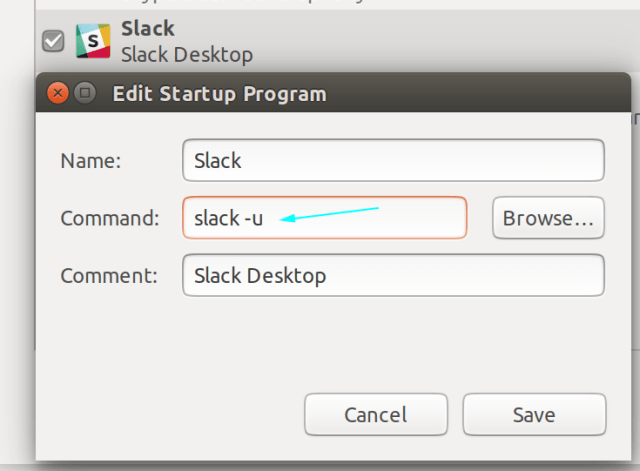Focus the Name text field
Viewport: 640px width, 471px height.
[393, 160]
